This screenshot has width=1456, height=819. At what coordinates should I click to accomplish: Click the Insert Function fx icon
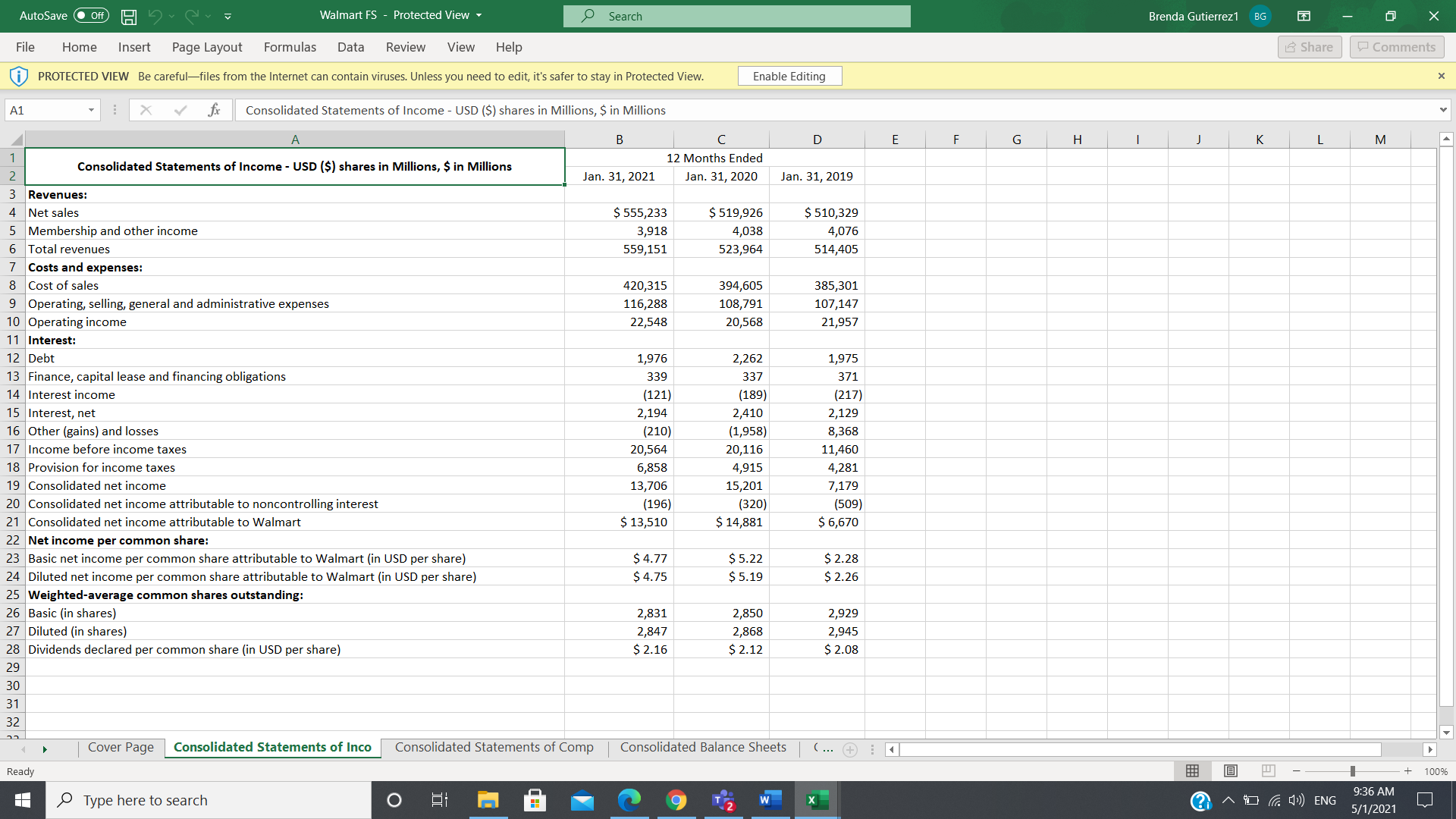(214, 110)
